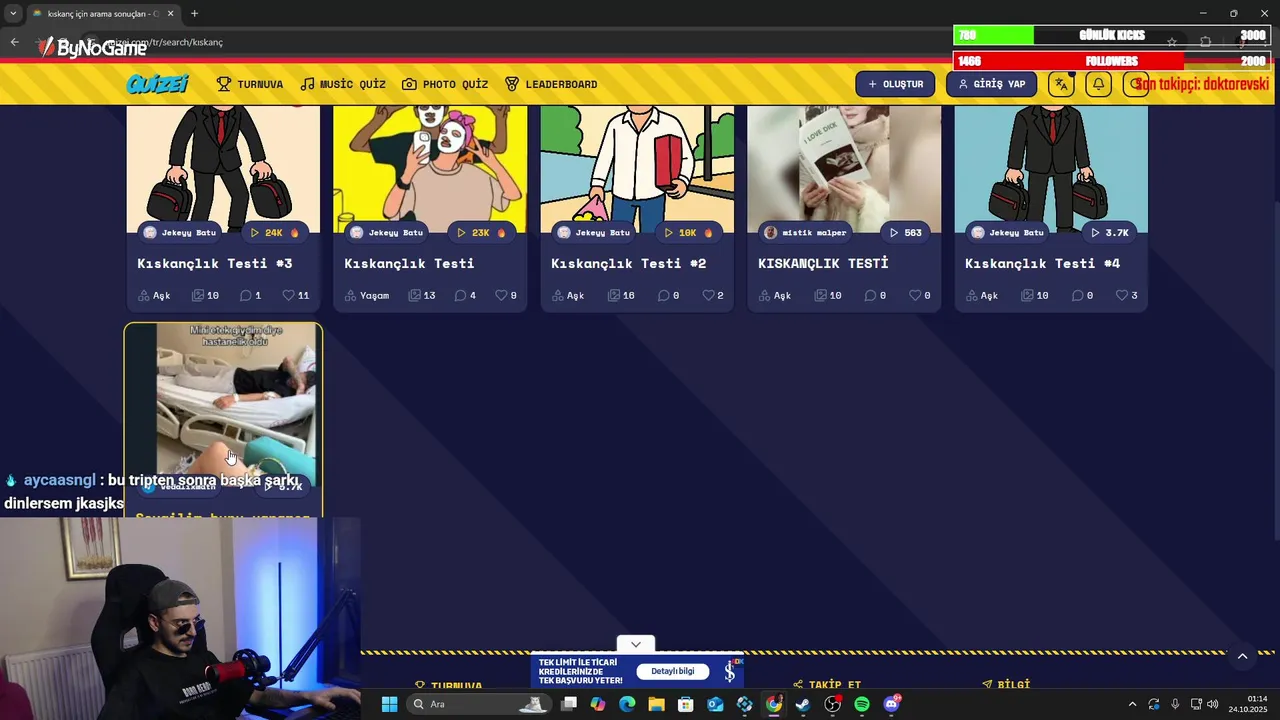Viewport: 1280px width, 720px height.
Task: Open the Yaşam category tag
Action: tap(367, 295)
